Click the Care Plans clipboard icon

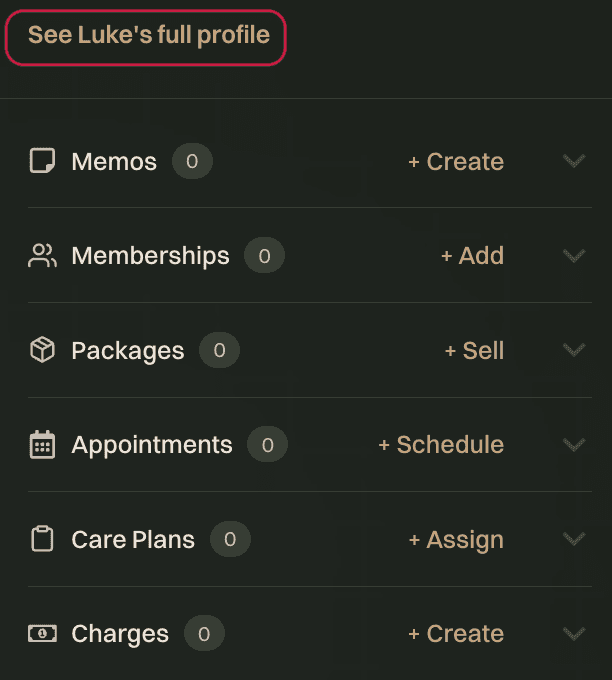pyautogui.click(x=42, y=539)
